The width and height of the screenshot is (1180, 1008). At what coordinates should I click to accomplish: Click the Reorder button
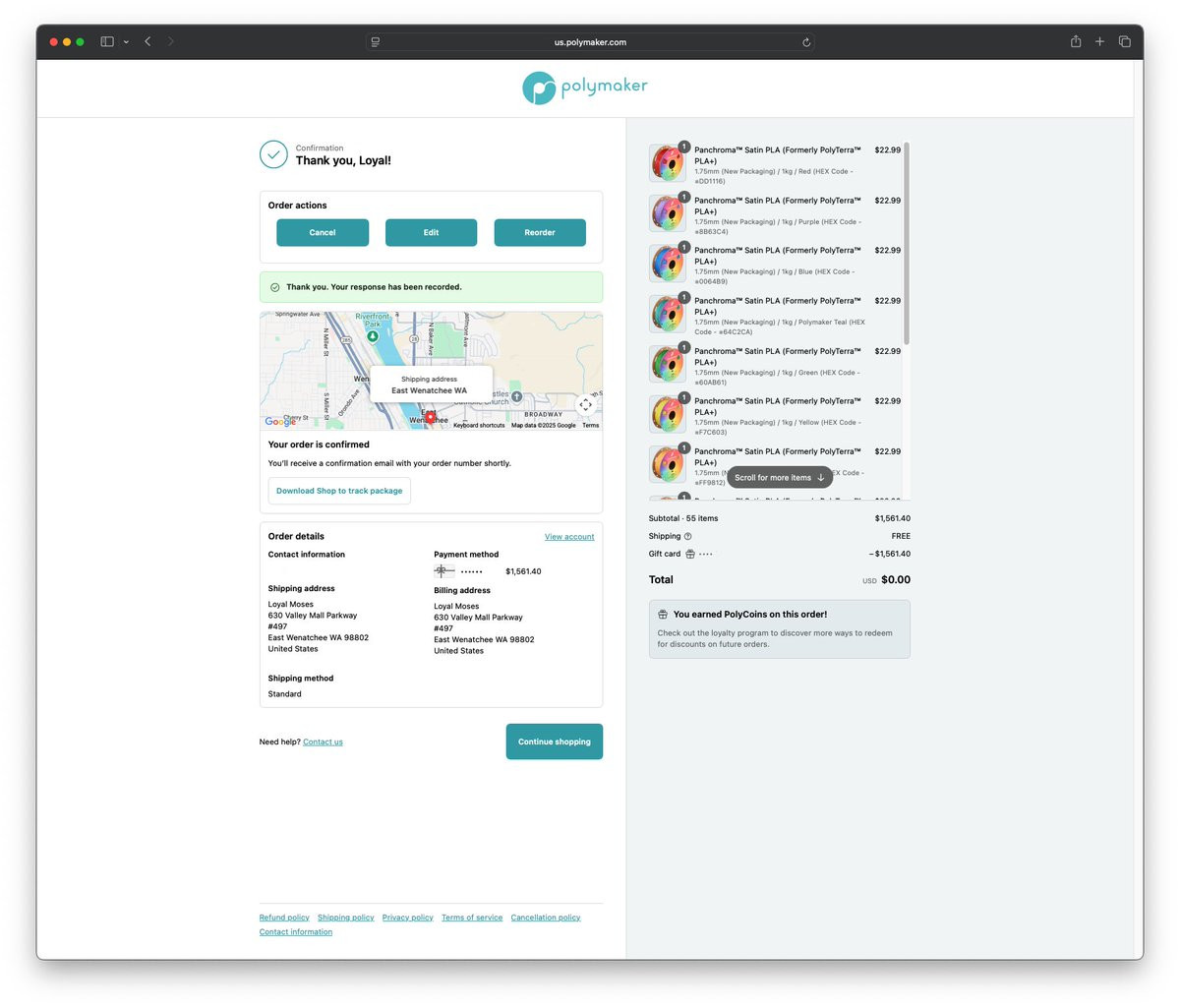click(x=540, y=232)
